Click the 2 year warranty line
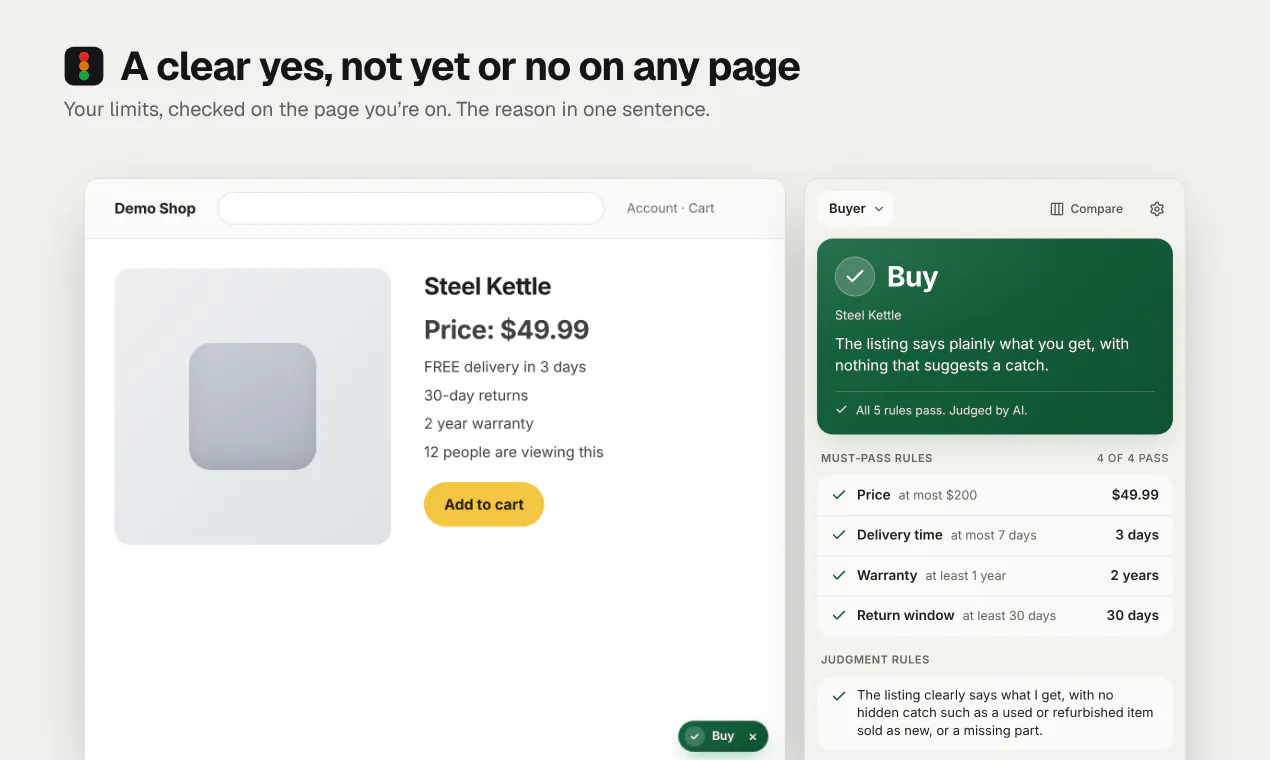Viewport: 1270px width, 760px height. [479, 423]
